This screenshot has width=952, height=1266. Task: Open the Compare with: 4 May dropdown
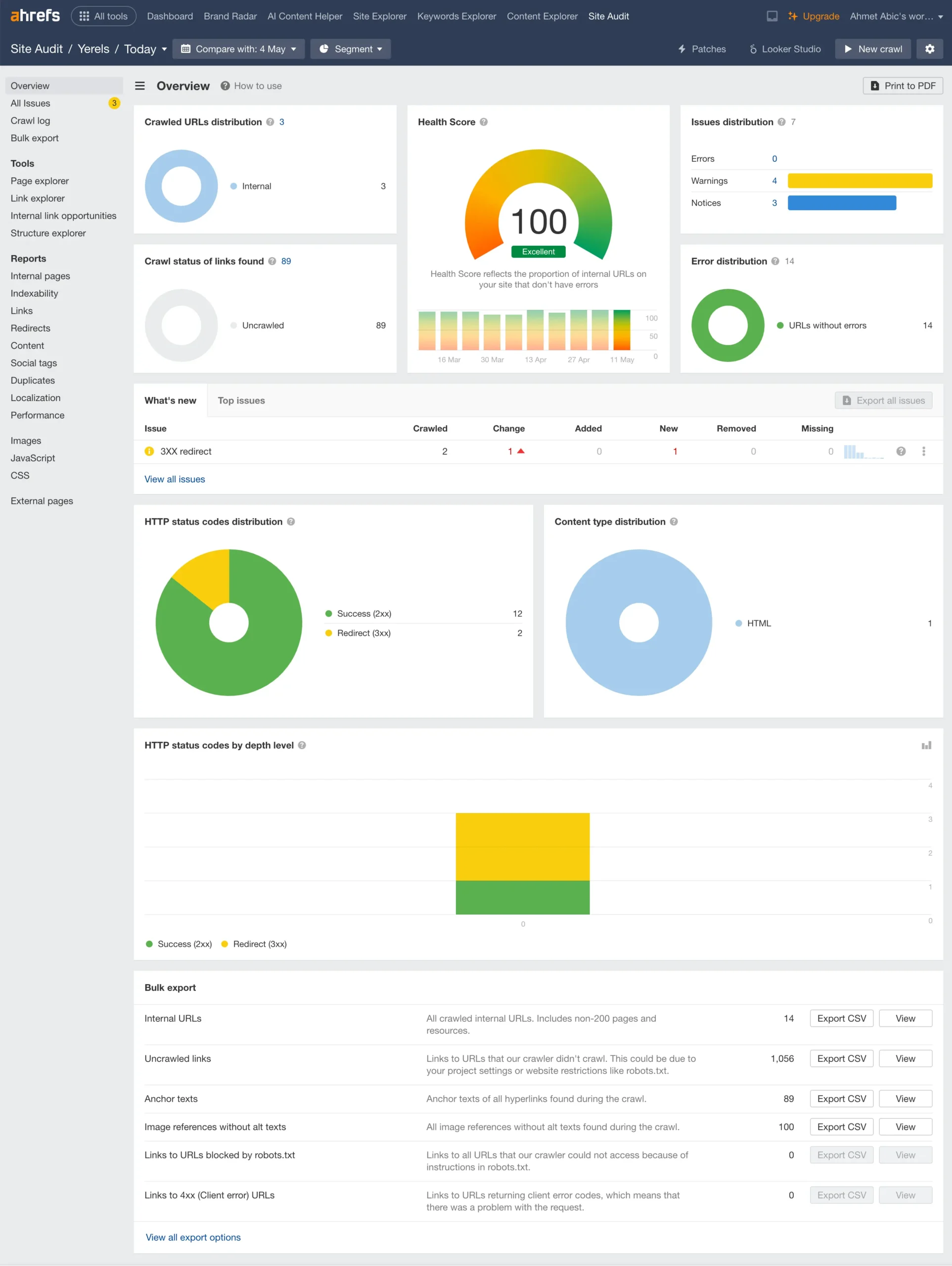tap(239, 48)
